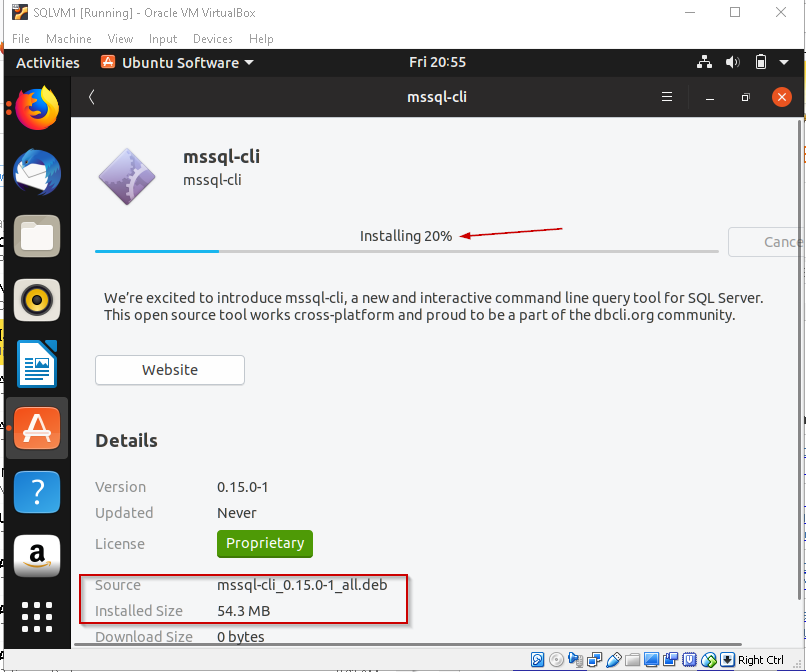Click source 'mssql-cli_0.15.0-1_all.deb'

[x=302, y=585]
